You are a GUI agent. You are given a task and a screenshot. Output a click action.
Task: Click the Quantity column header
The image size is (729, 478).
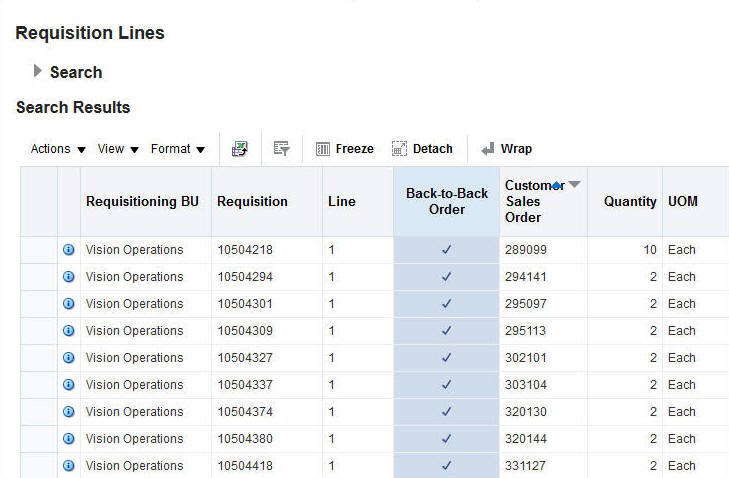click(629, 202)
